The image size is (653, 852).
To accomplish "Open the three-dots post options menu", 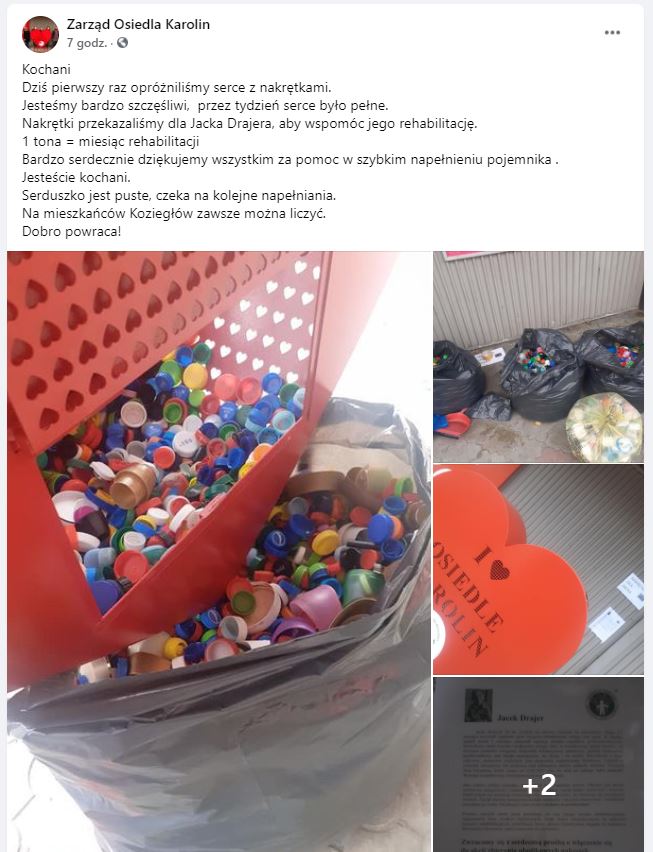I will pos(612,33).
